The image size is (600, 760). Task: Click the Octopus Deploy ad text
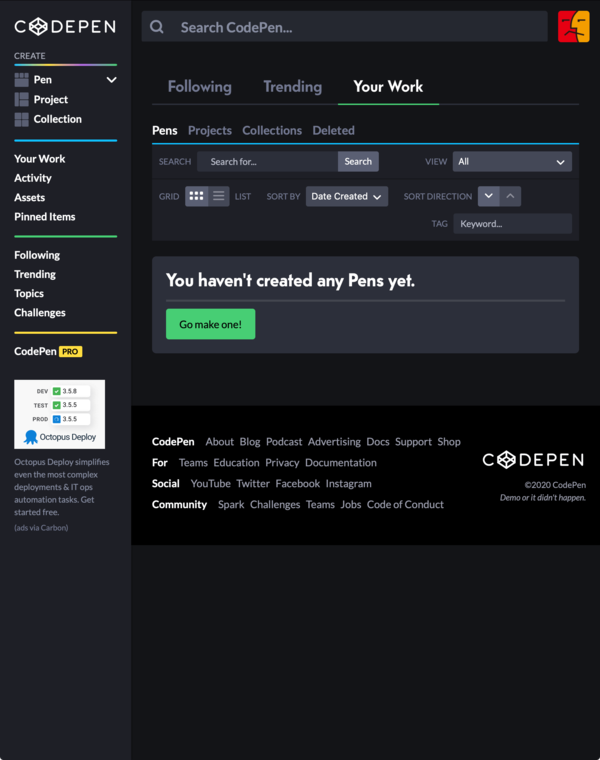(x=62, y=487)
